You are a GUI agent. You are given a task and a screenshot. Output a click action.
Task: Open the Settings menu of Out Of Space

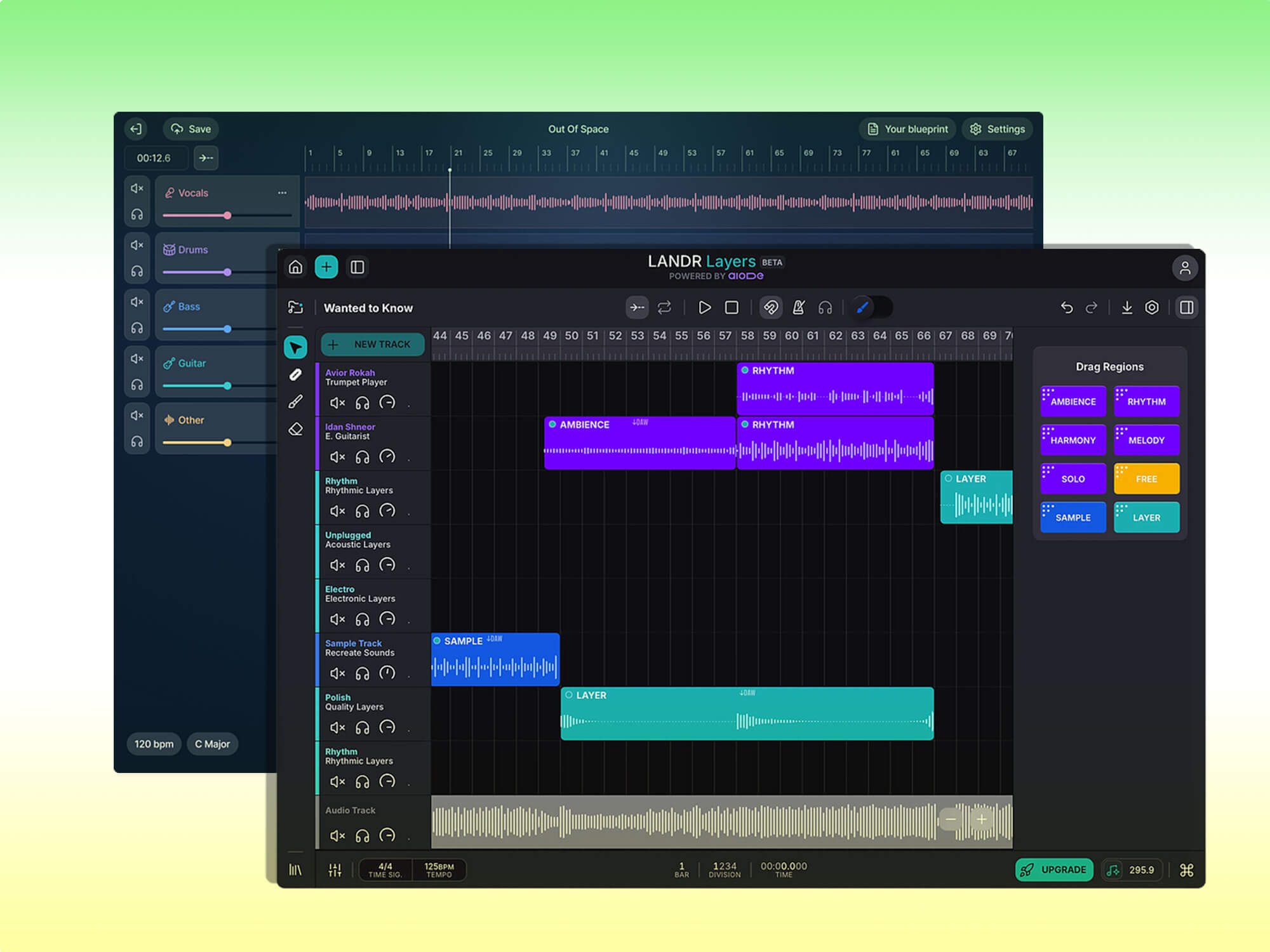coord(997,129)
